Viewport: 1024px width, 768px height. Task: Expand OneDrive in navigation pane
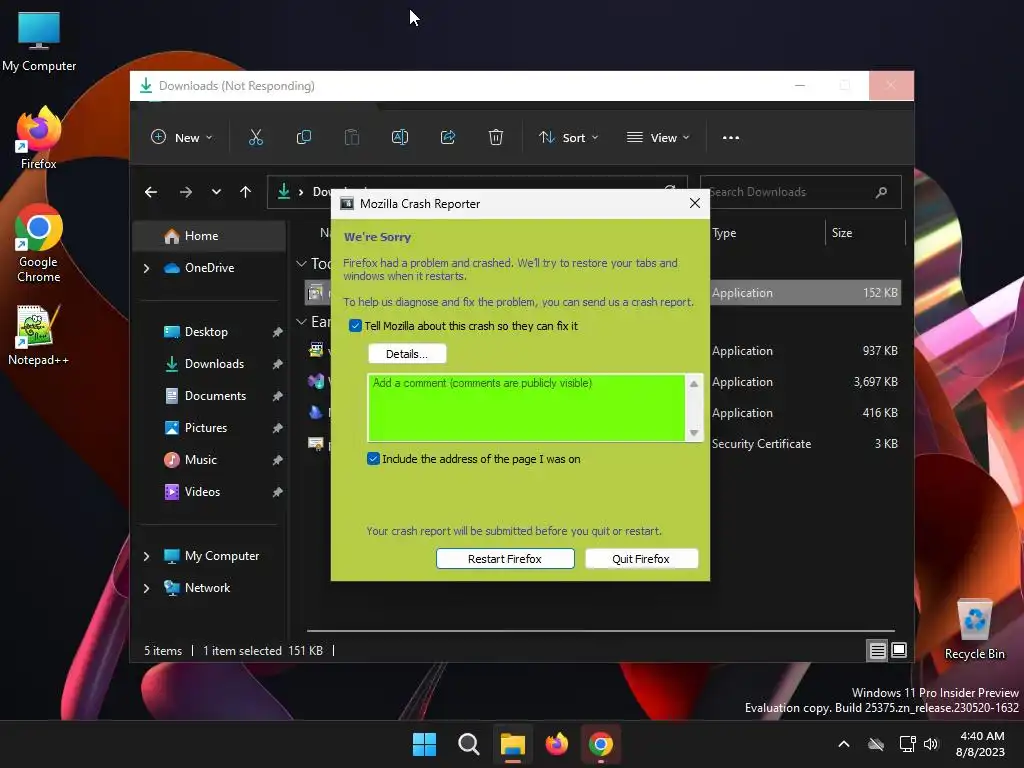(146, 268)
